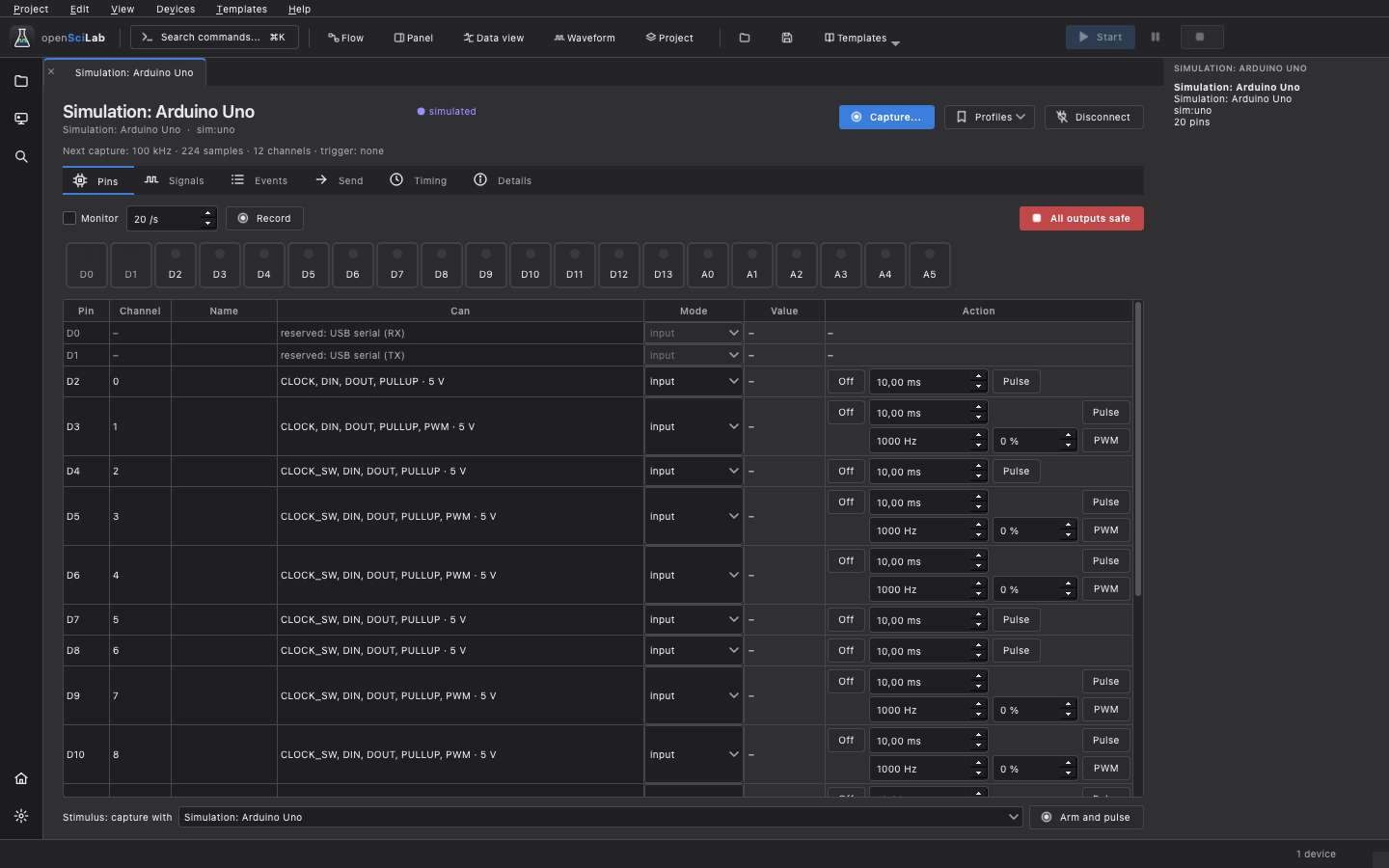Open the Panel view
1389x868 pixels.
pos(414,38)
